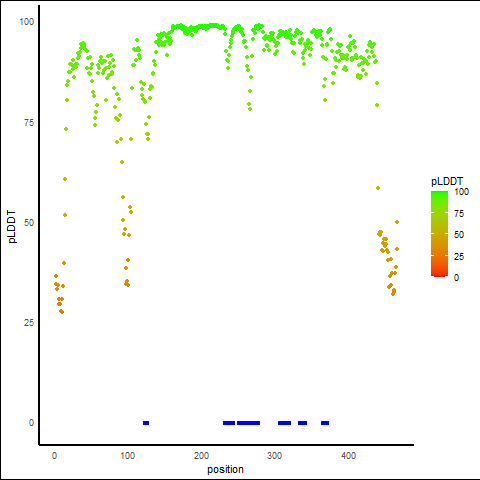Click the legend label 100

click(x=461, y=192)
